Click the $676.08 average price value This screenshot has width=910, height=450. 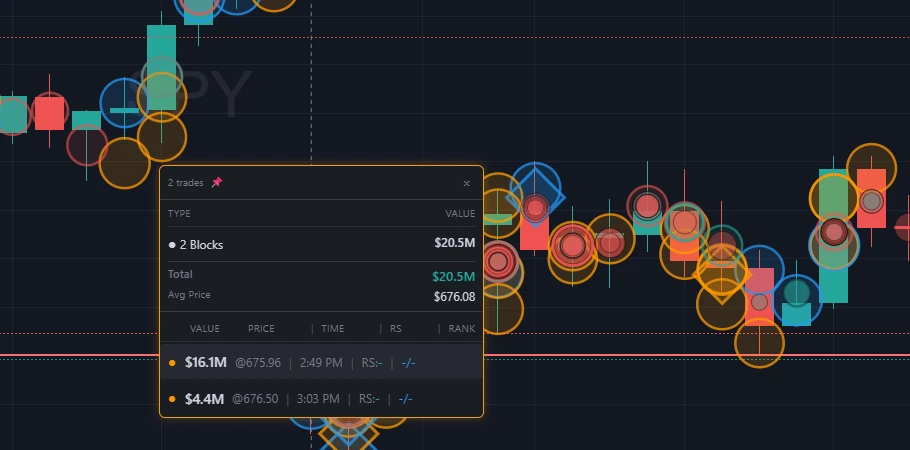454,297
